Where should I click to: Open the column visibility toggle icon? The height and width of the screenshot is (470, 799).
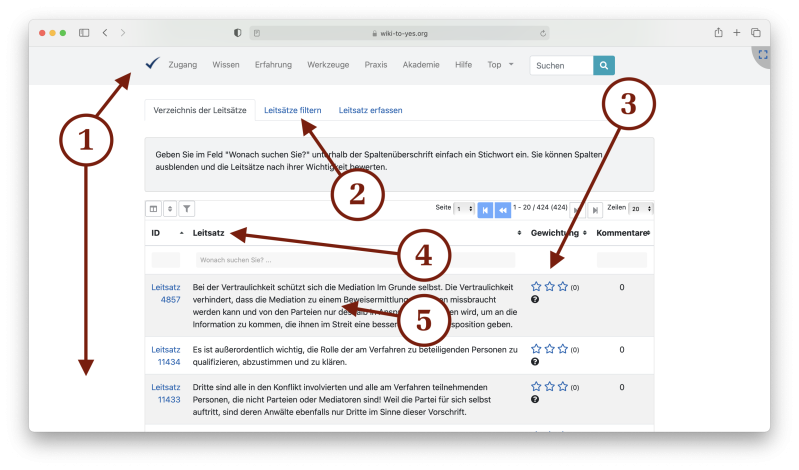click(154, 209)
